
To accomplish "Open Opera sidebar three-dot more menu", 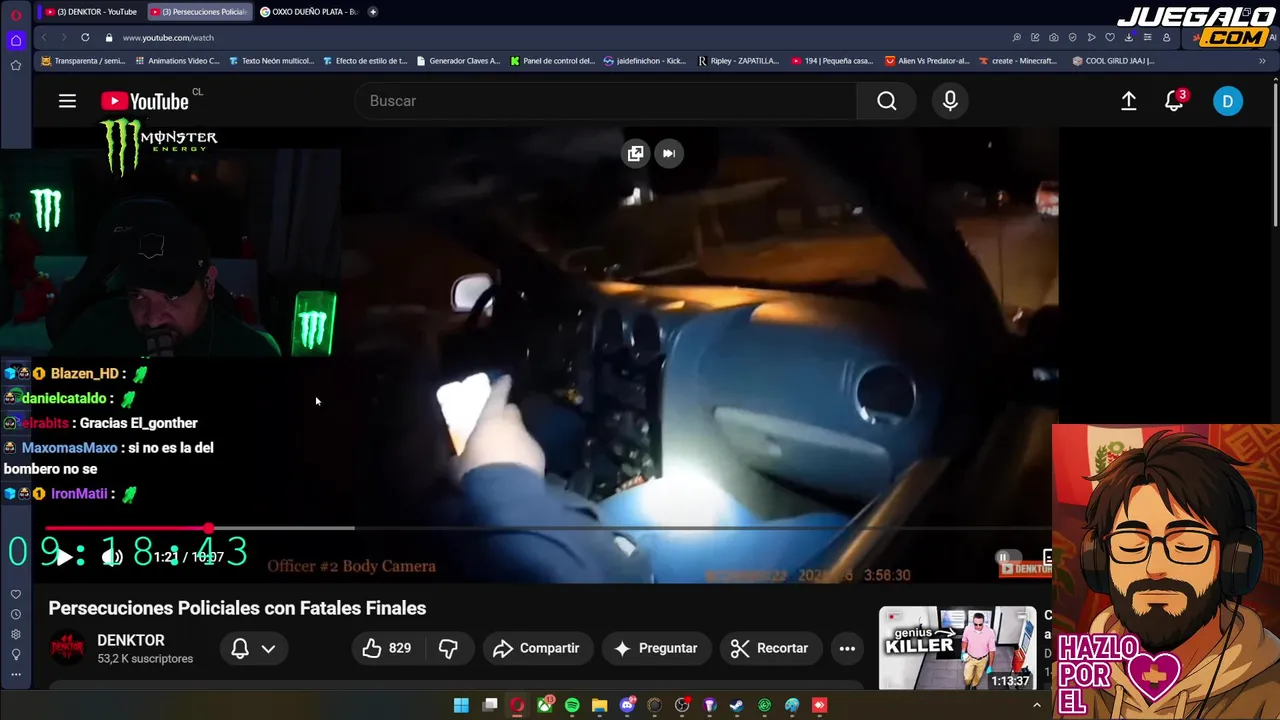I will [x=15, y=674].
